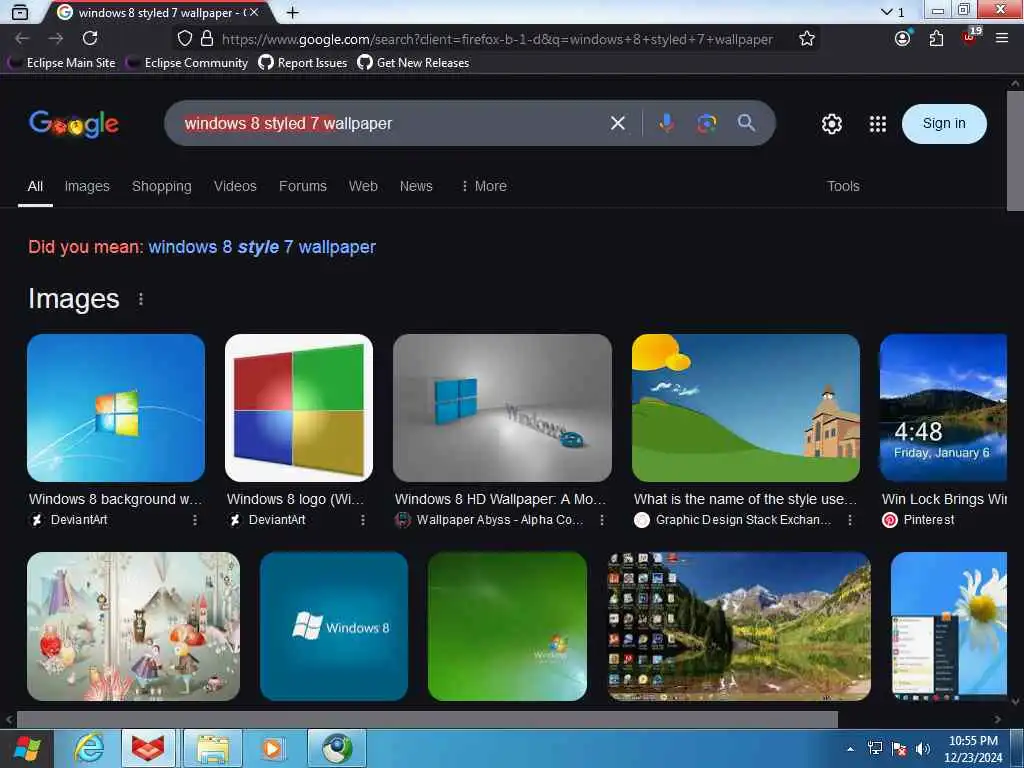Open Windows Explorer folder on taskbar

[x=213, y=748]
